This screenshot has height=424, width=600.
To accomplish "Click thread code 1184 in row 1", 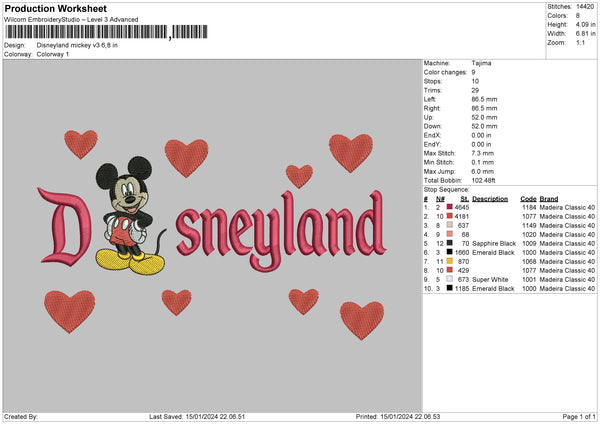I will coord(529,207).
